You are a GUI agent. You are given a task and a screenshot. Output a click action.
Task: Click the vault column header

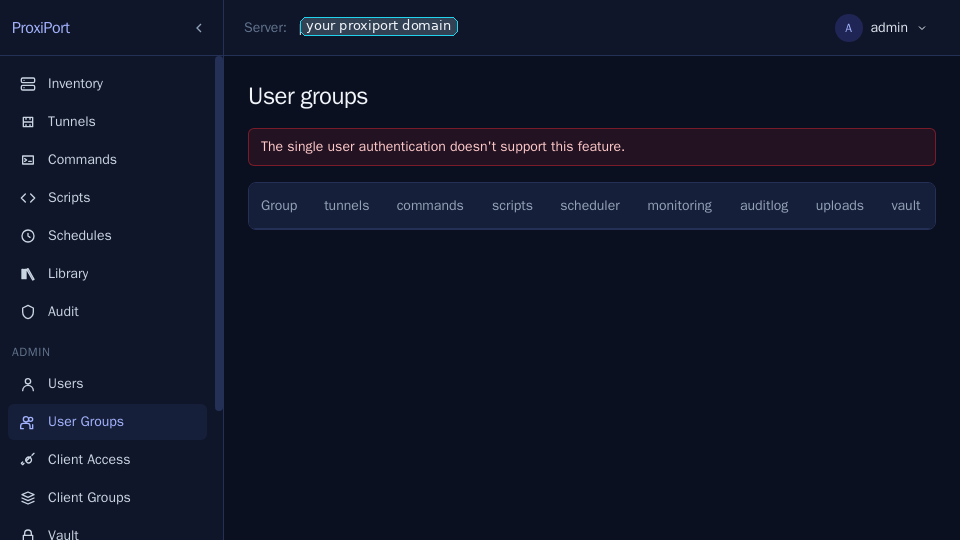906,206
